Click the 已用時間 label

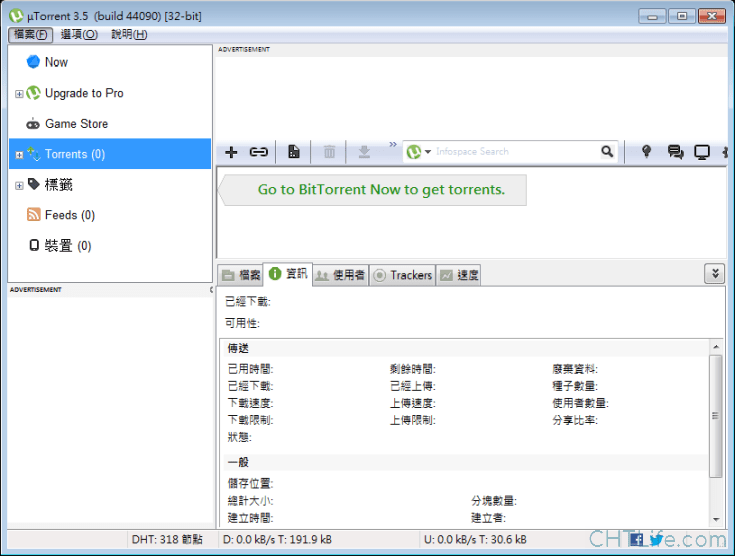pyautogui.click(x=250, y=369)
